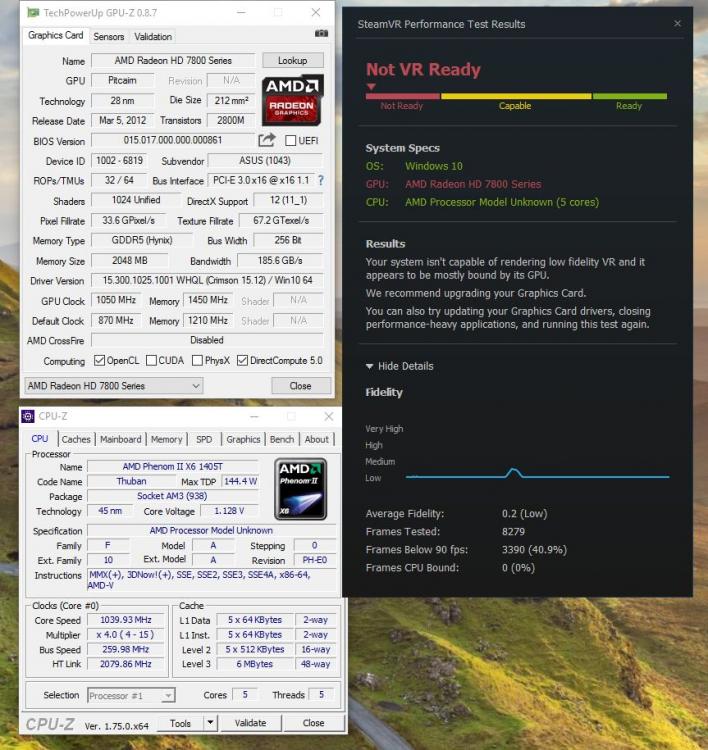Click the green Ready segment of readiness bar
The width and height of the screenshot is (708, 750).
point(630,96)
